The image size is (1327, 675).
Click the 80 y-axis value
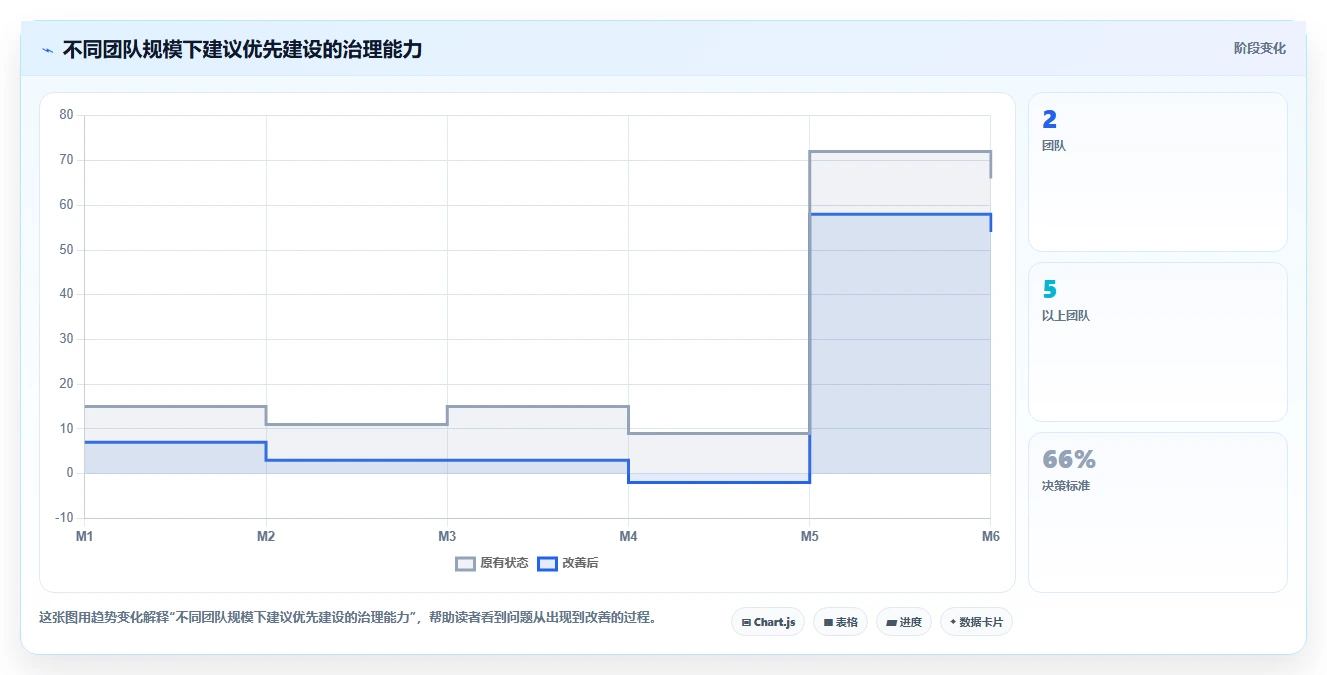point(67,115)
